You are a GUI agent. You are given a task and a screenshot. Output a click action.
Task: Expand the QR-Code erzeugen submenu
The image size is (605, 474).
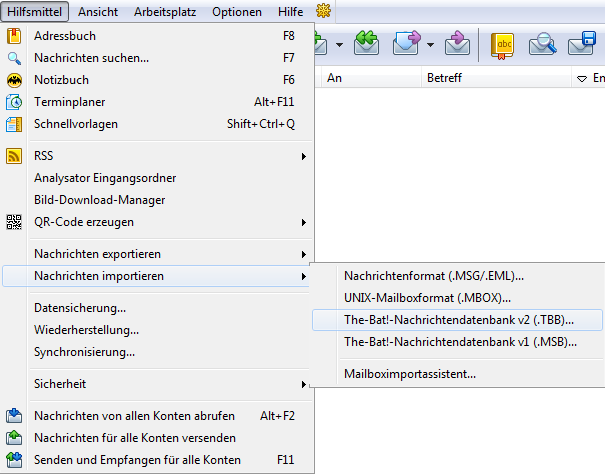tap(304, 222)
